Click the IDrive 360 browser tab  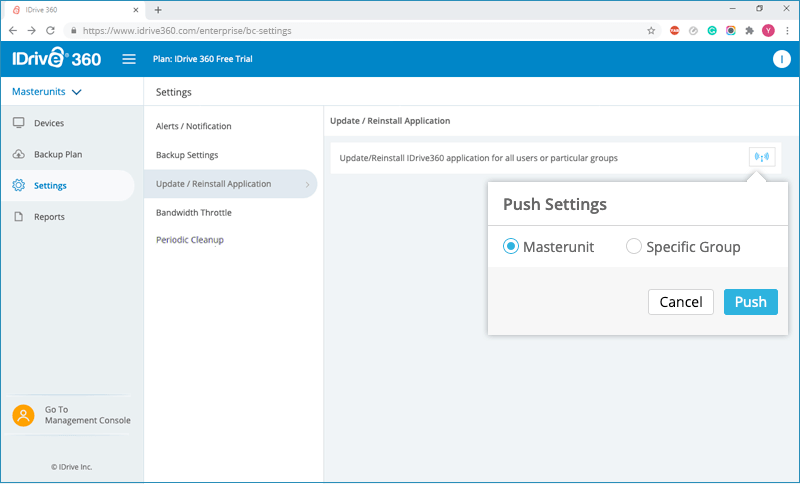(x=72, y=10)
